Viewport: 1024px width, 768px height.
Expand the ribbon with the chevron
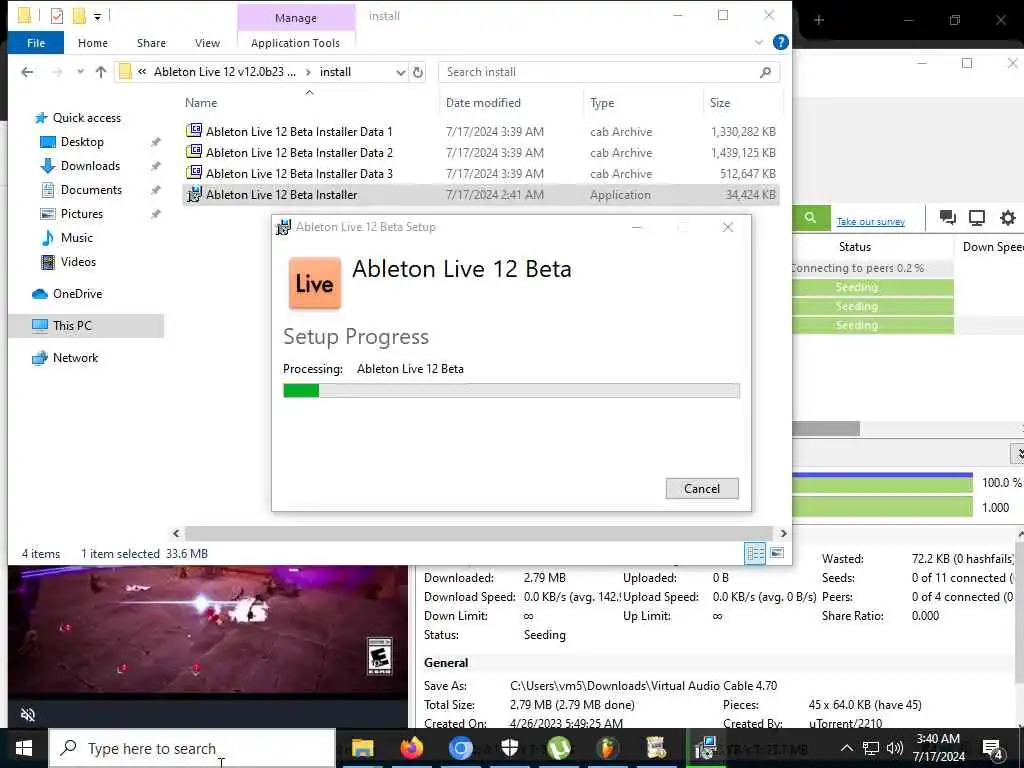[x=758, y=42]
